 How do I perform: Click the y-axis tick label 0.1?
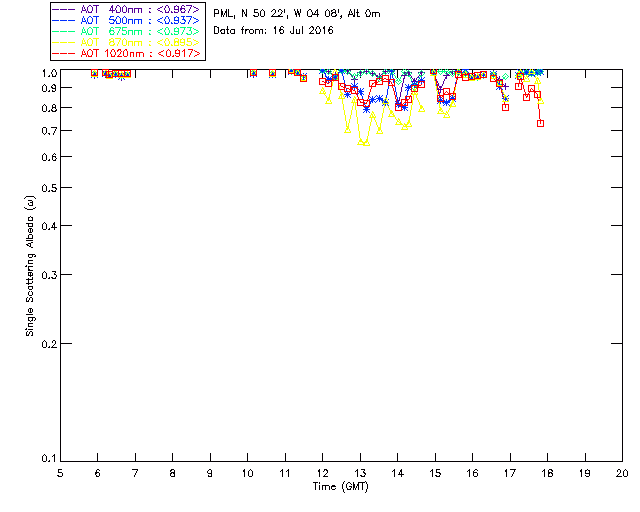tap(49, 459)
